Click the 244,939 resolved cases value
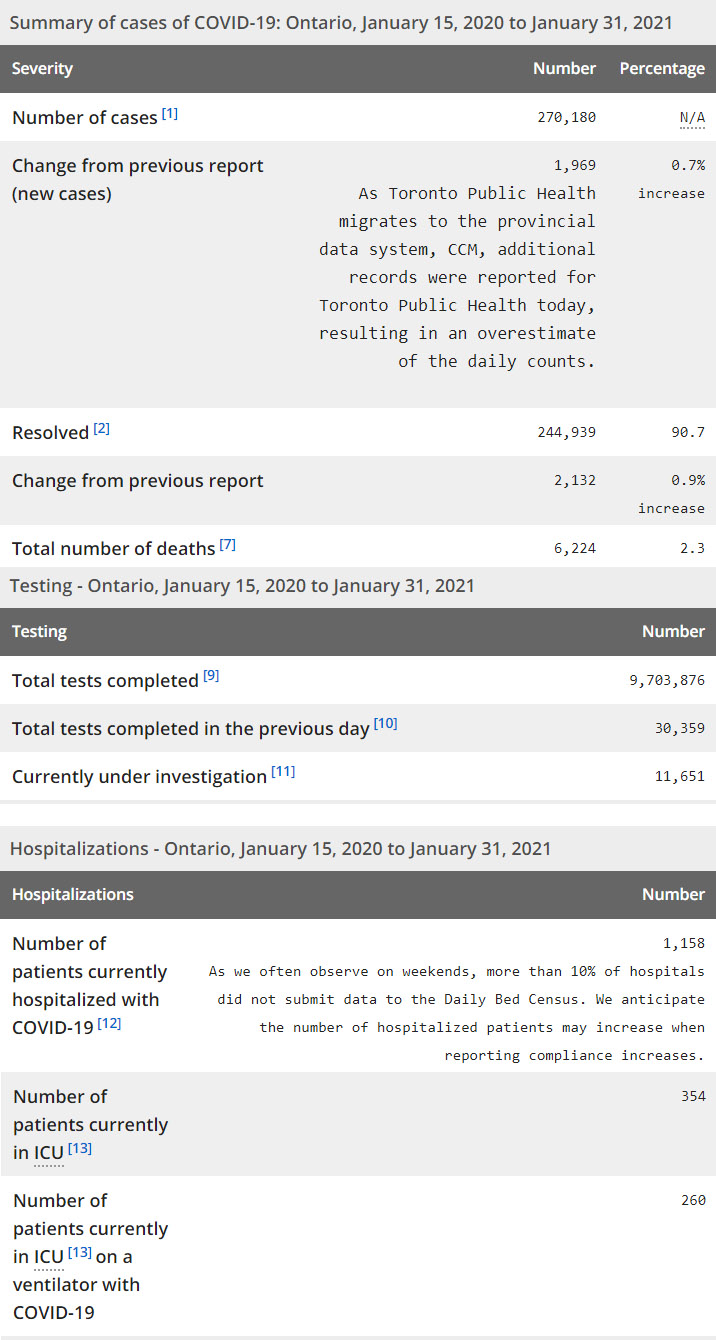716x1340 pixels. click(x=567, y=433)
